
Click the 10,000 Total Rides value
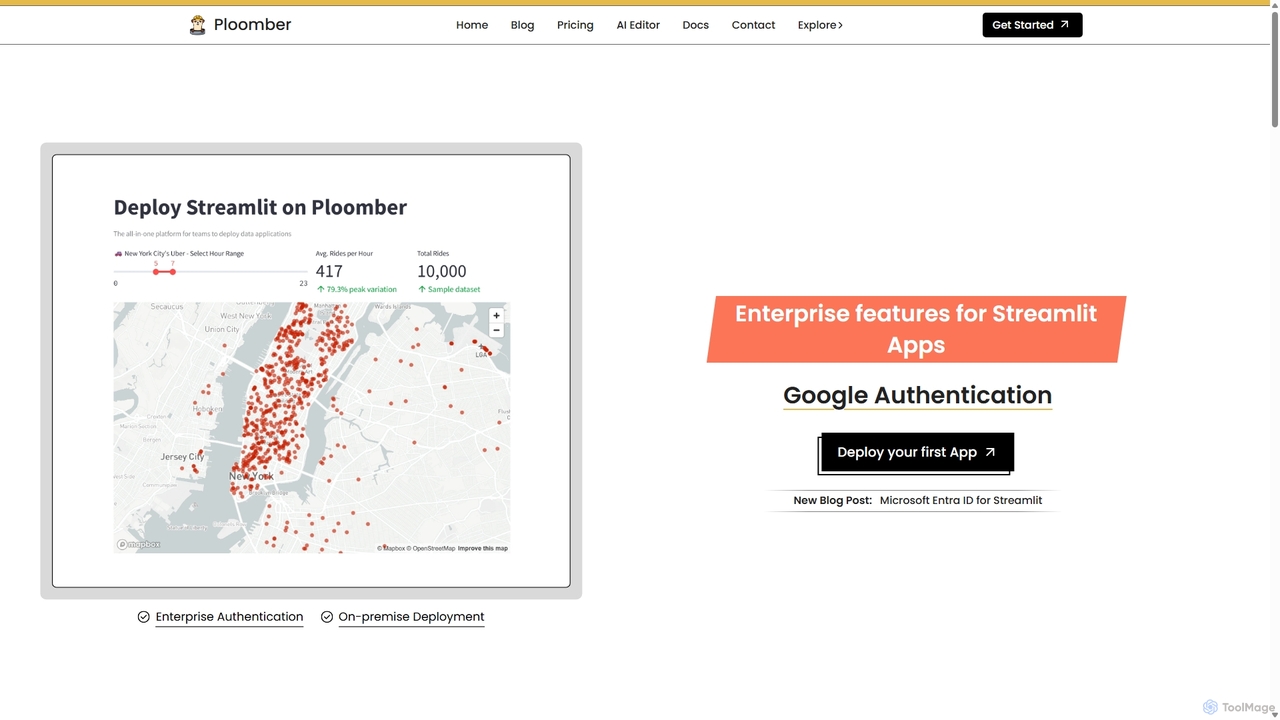click(441, 271)
